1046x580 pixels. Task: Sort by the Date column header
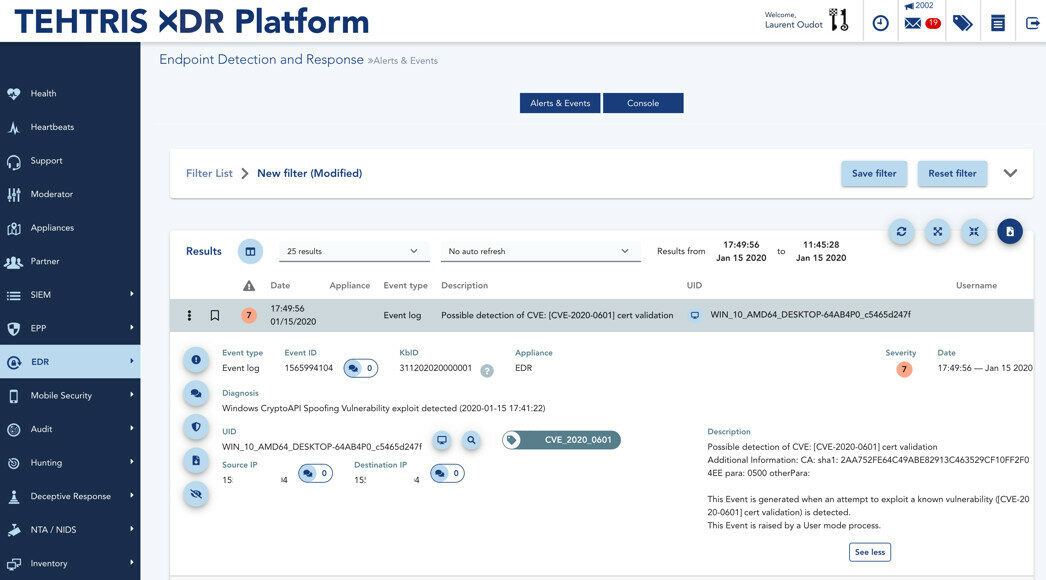coord(280,286)
